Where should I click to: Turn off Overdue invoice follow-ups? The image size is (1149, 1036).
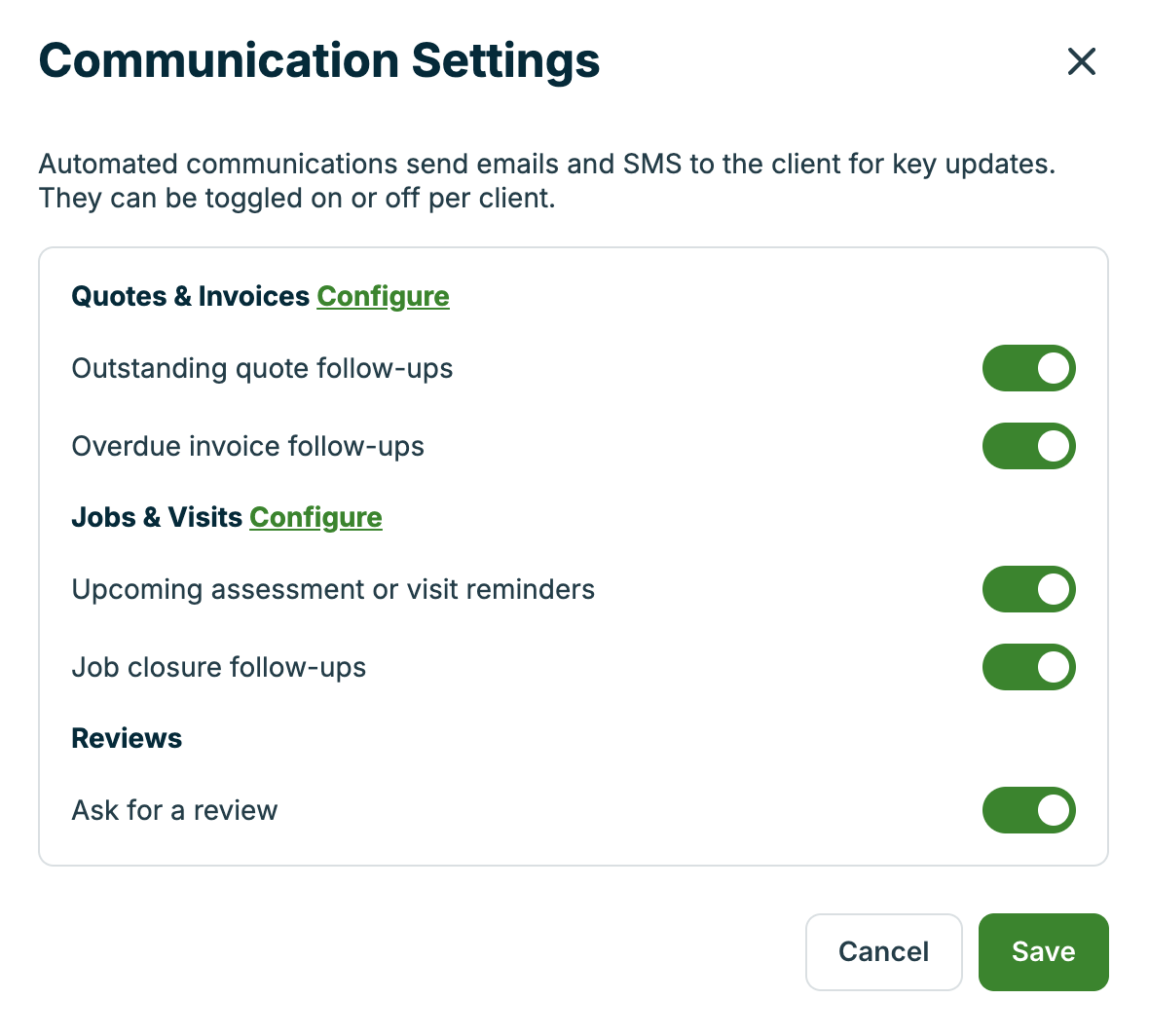click(1029, 446)
